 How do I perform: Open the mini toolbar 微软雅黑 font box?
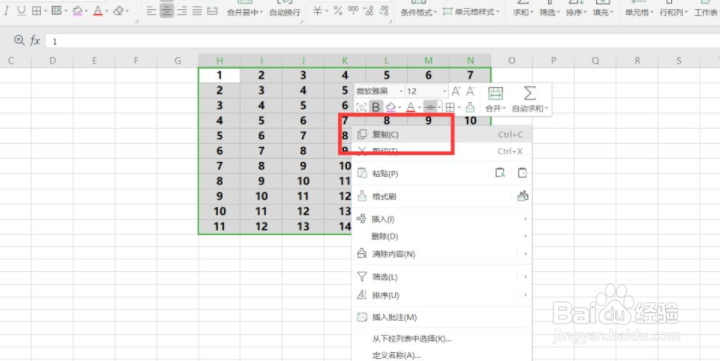click(x=379, y=91)
